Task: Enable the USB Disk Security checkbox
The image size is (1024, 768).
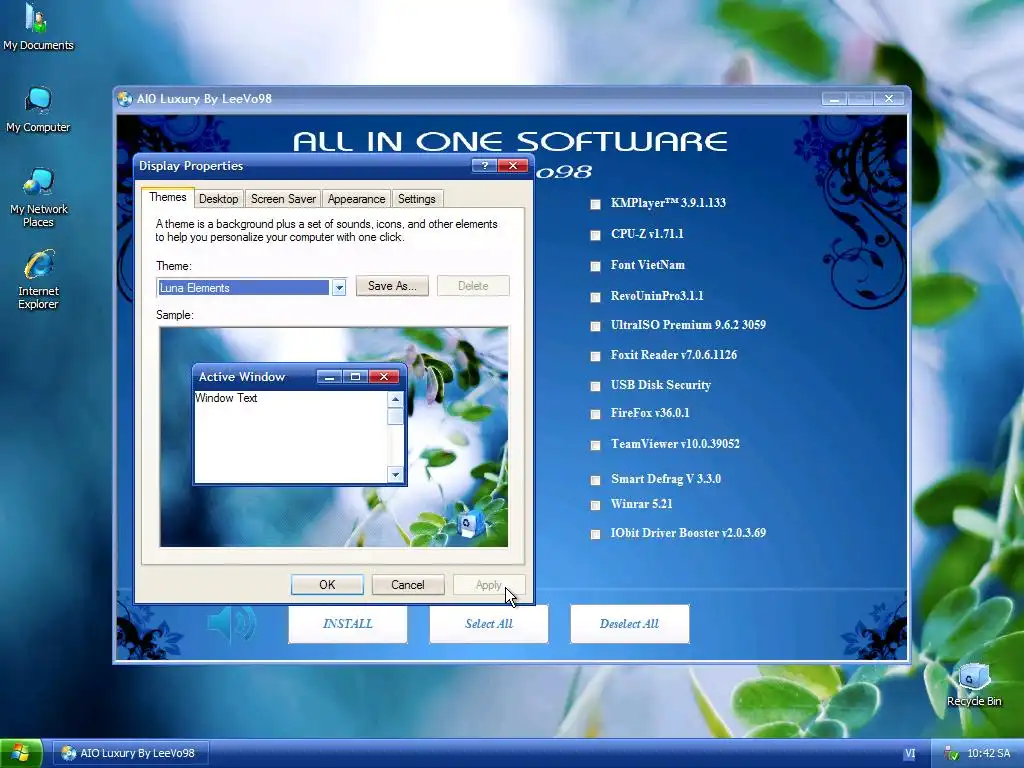Action: tap(595, 386)
